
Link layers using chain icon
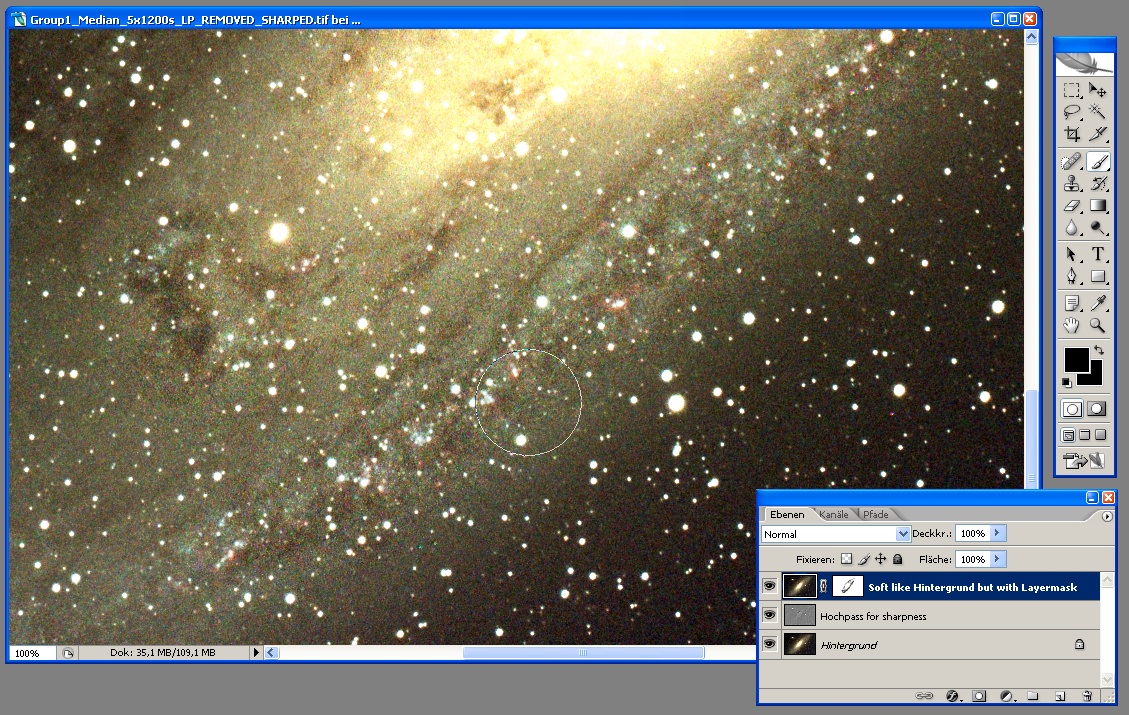coord(924,696)
